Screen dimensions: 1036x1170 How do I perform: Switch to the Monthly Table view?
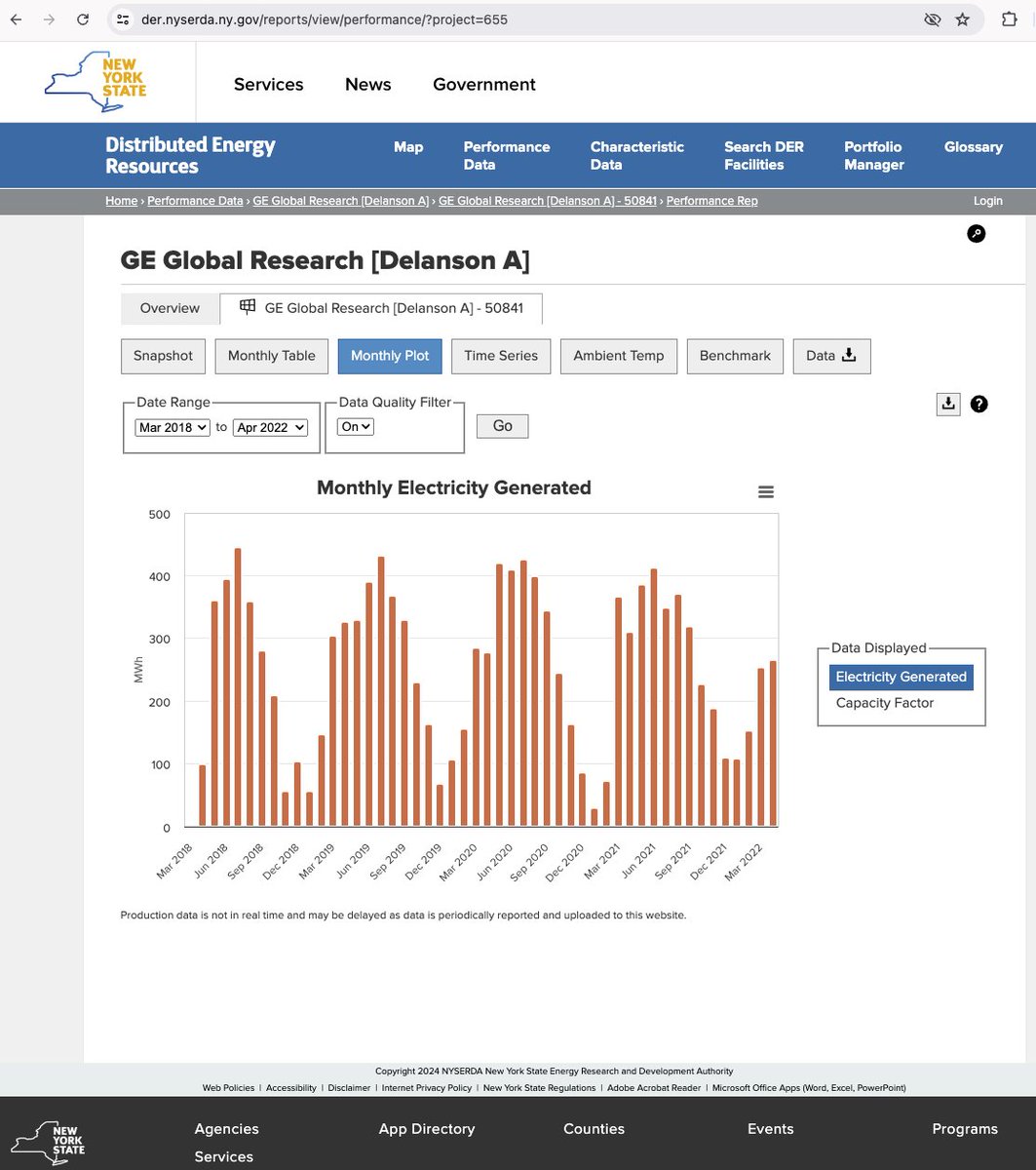[272, 356]
